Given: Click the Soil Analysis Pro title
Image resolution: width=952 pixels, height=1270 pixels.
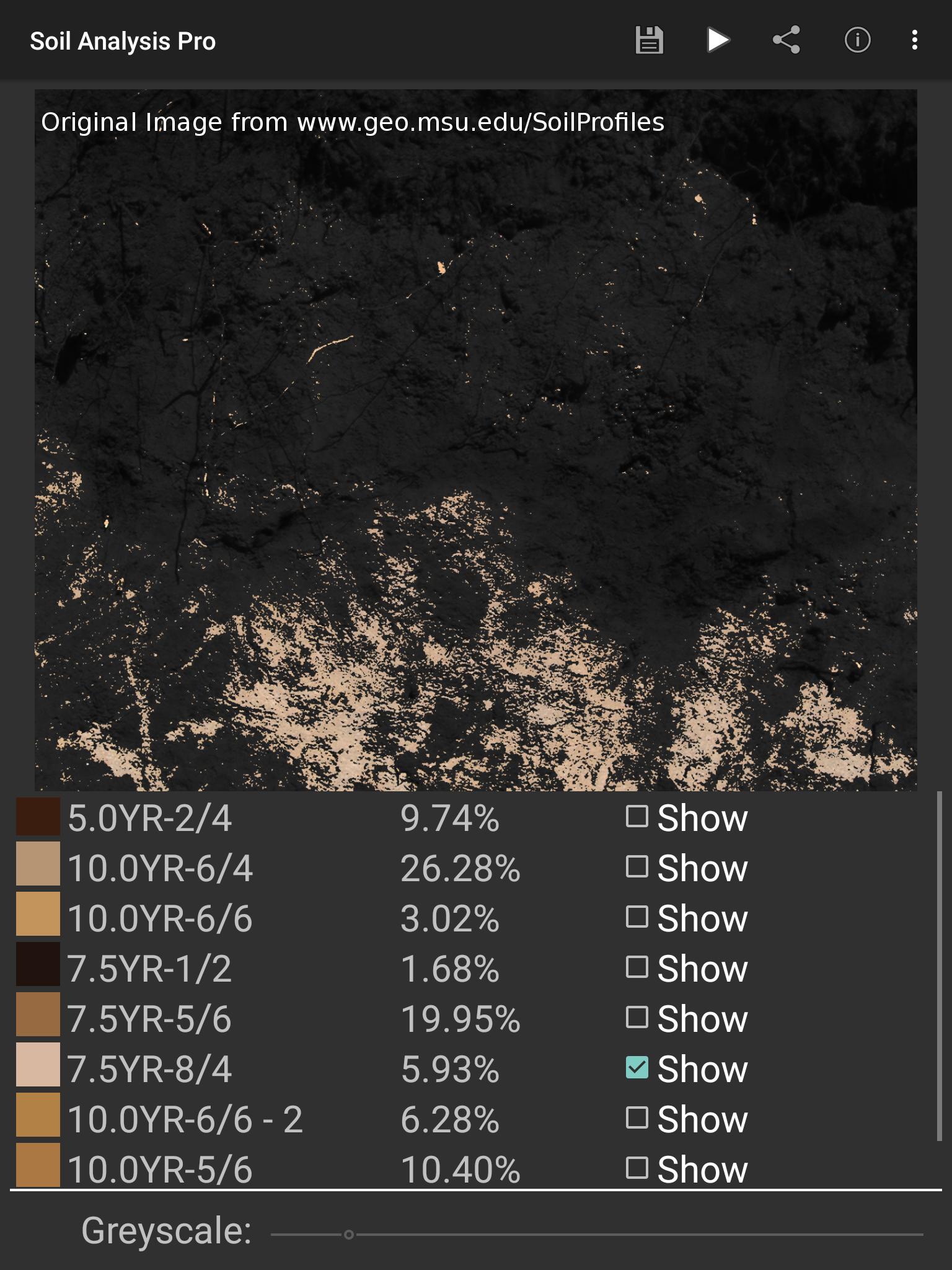Looking at the screenshot, I should (x=123, y=42).
